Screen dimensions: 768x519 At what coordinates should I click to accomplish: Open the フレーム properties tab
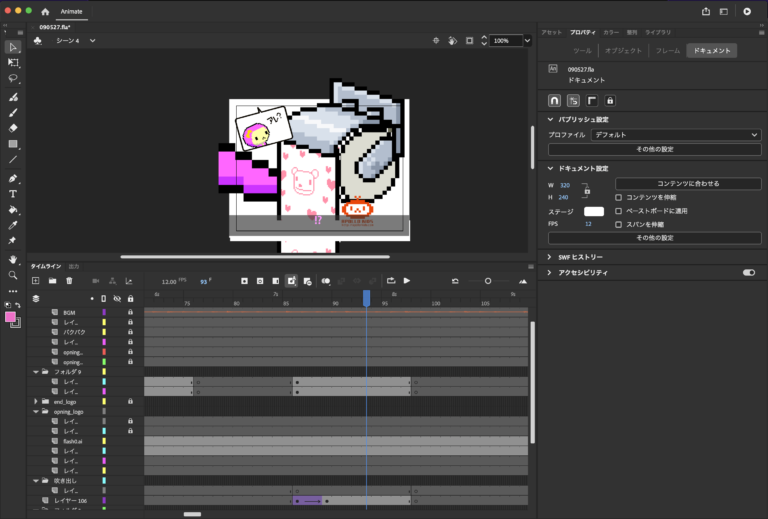(668, 51)
